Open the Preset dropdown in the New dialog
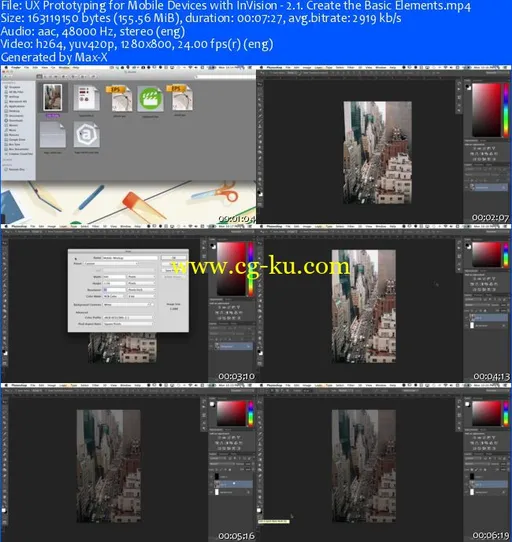This screenshot has height=542, width=512. tap(111, 263)
